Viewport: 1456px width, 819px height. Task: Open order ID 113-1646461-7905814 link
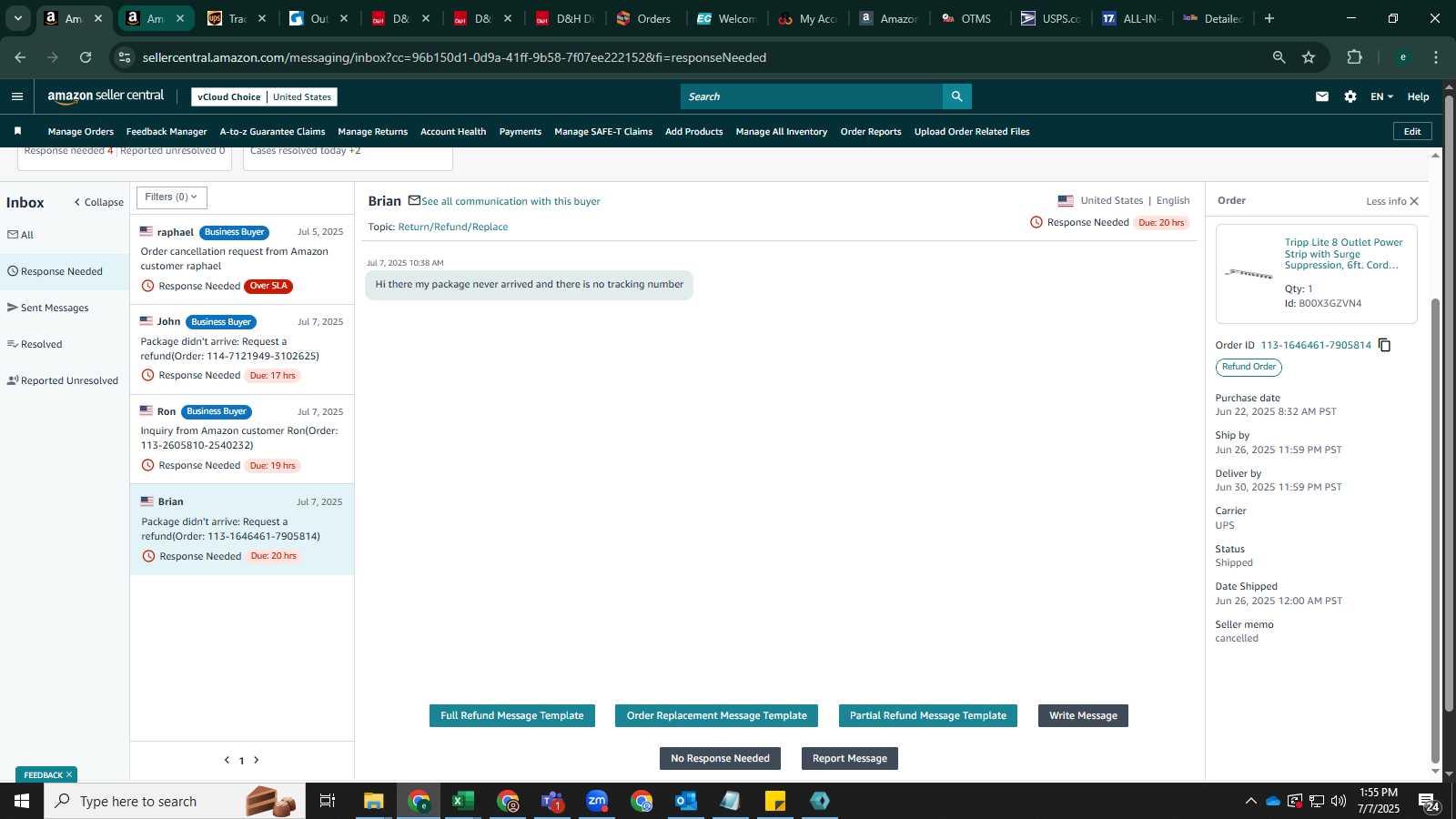(1316, 345)
